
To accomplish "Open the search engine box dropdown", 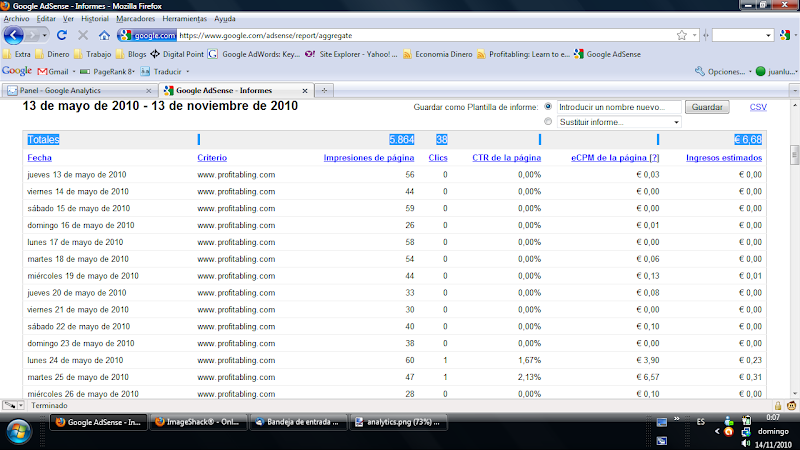I will pyautogui.click(x=768, y=35).
